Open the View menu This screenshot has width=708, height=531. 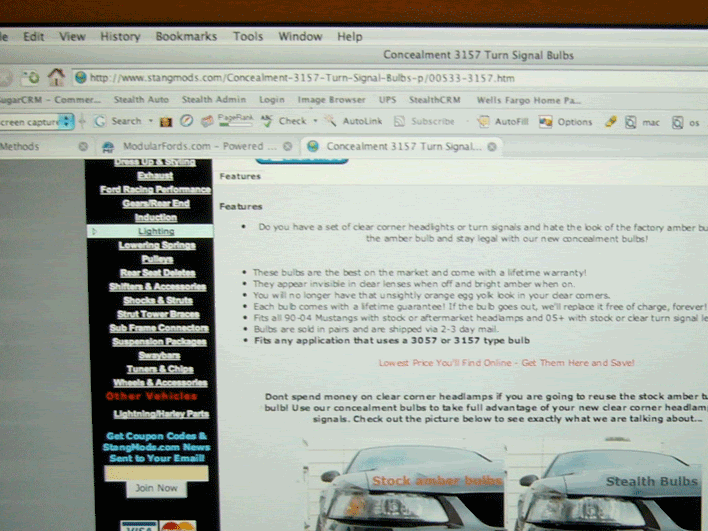(x=72, y=37)
